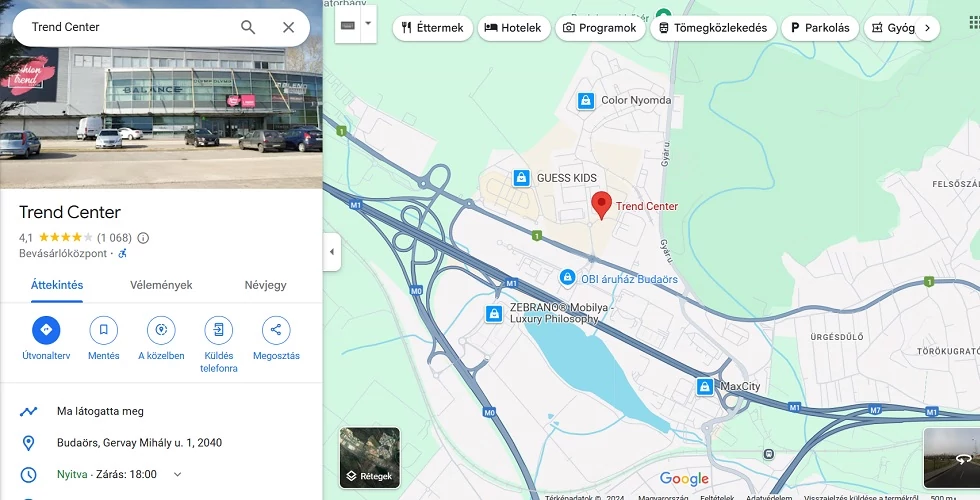Select the GUESS KIDS map label

click(x=567, y=178)
